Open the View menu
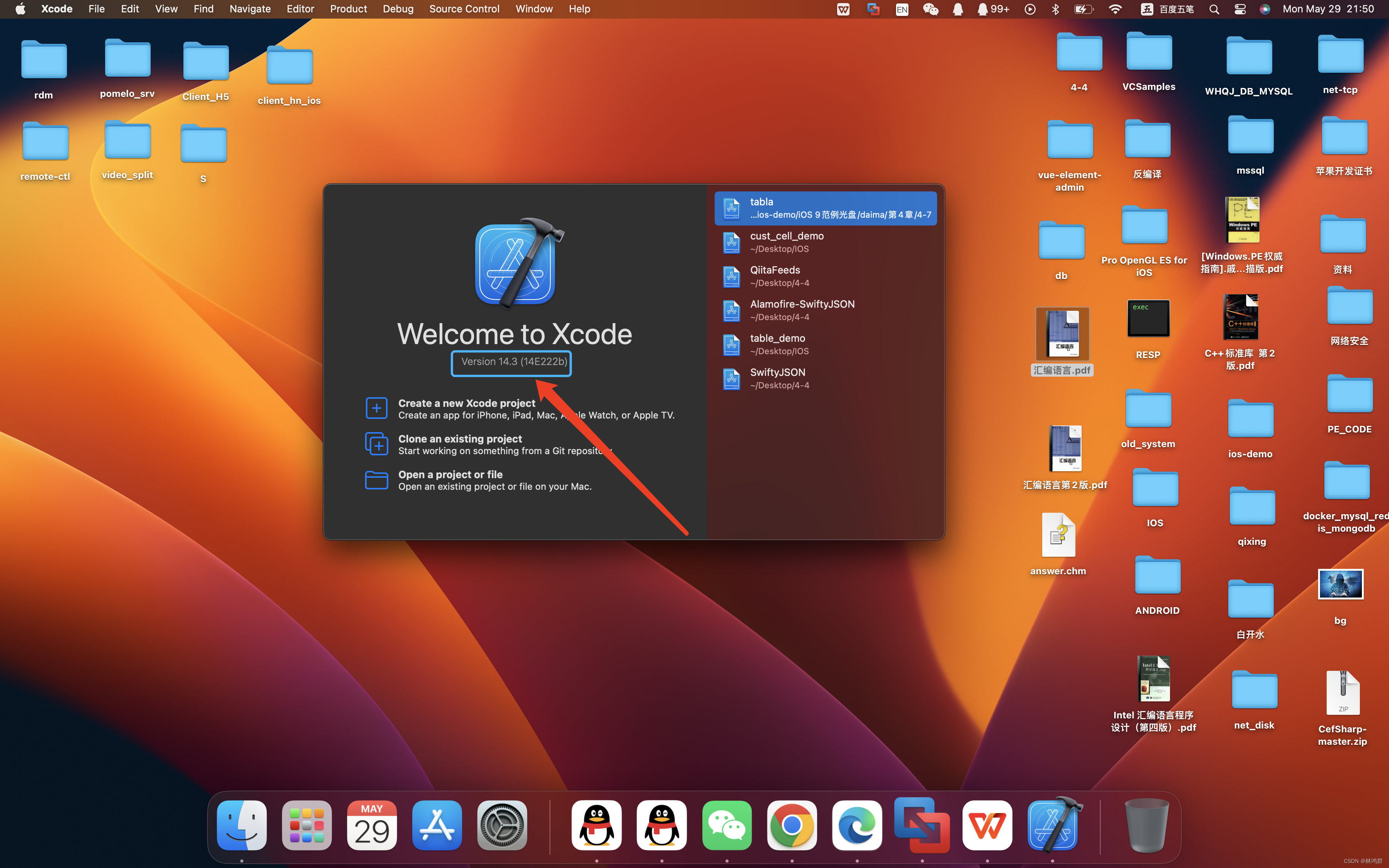 pyautogui.click(x=166, y=9)
